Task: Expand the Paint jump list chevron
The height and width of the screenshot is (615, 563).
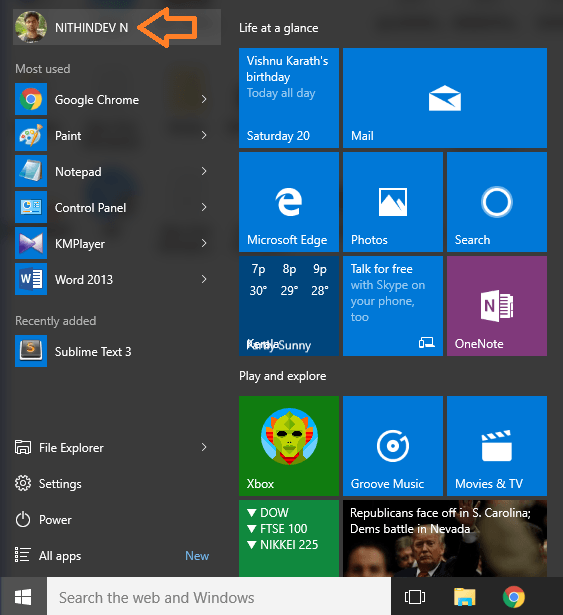Action: [204, 135]
